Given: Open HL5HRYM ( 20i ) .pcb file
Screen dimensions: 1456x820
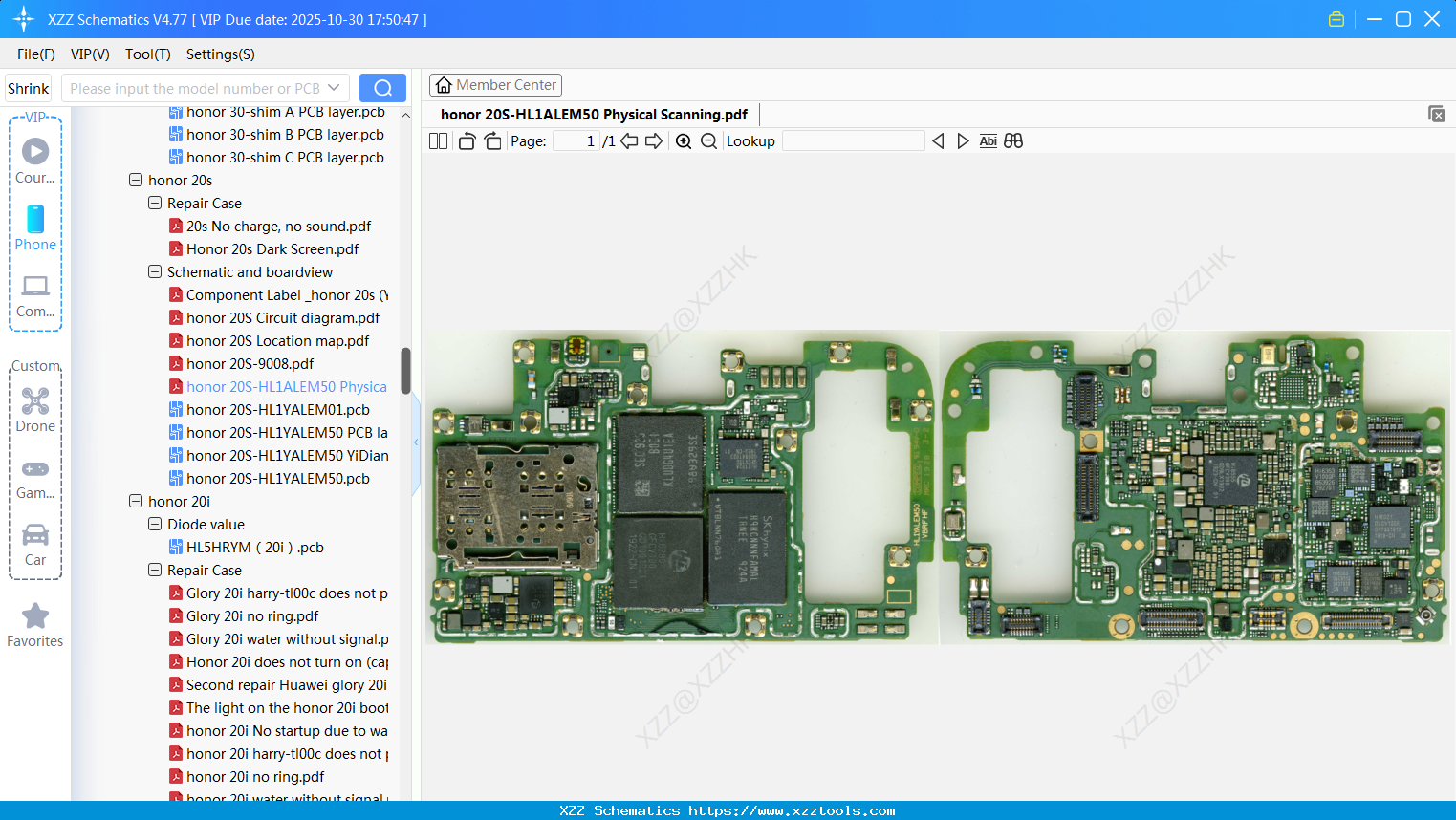Looking at the screenshot, I should point(254,548).
